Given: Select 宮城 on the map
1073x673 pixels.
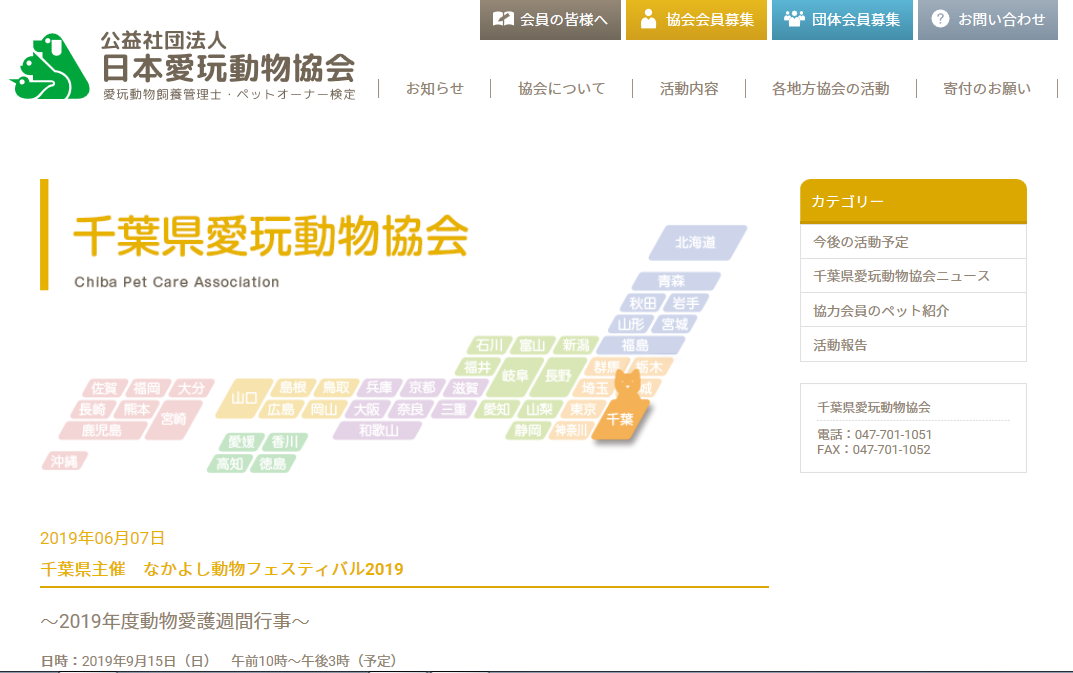Looking at the screenshot, I should pos(674,324).
